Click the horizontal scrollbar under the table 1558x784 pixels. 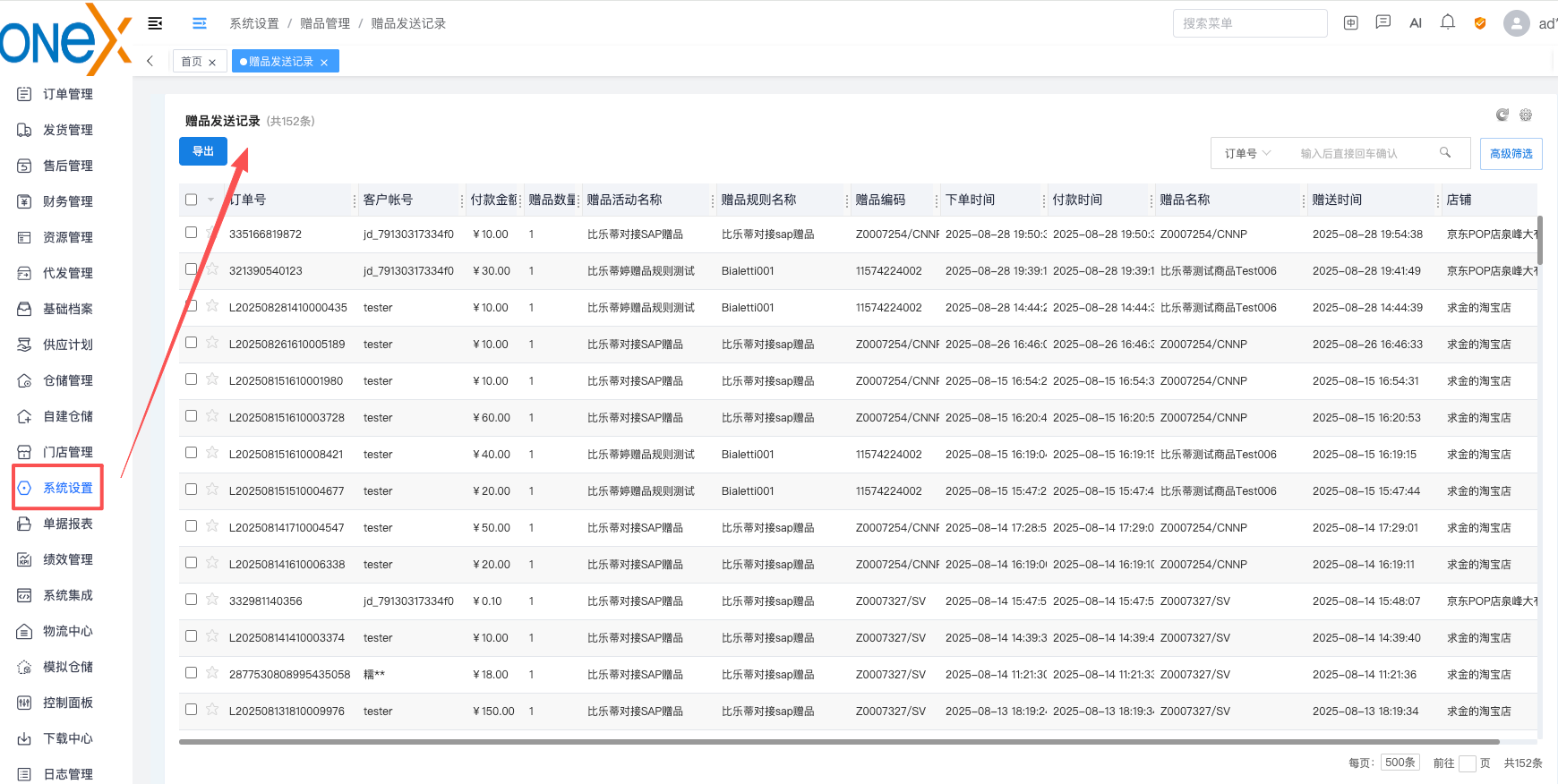(839, 741)
